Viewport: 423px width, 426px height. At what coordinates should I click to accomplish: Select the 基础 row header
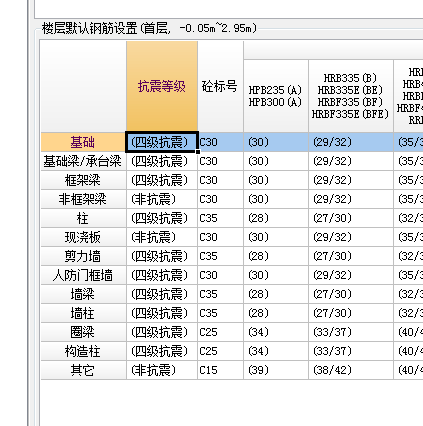click(x=83, y=142)
